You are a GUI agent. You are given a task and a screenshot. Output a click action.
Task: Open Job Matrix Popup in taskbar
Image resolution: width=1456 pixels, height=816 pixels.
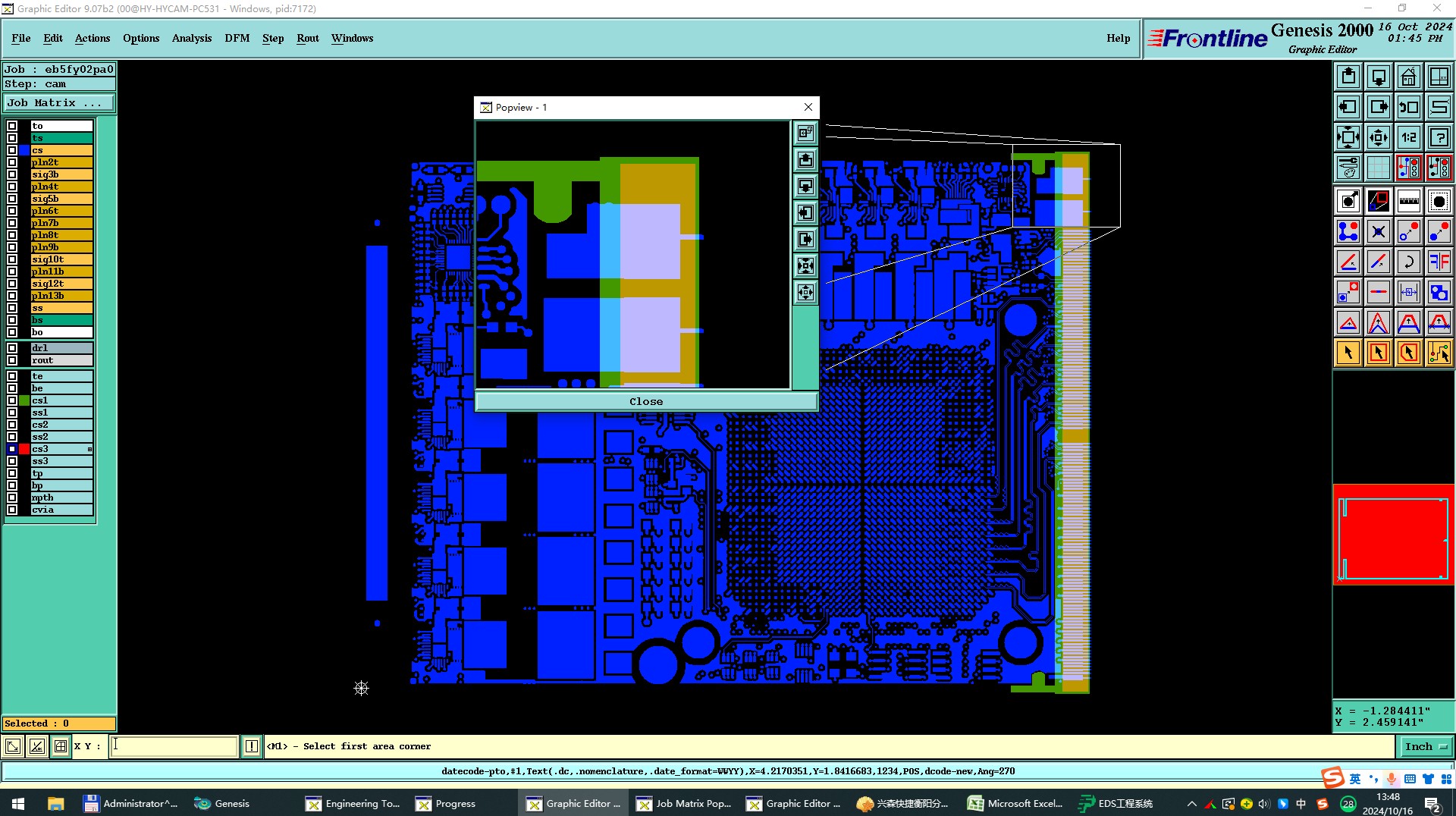point(683,804)
